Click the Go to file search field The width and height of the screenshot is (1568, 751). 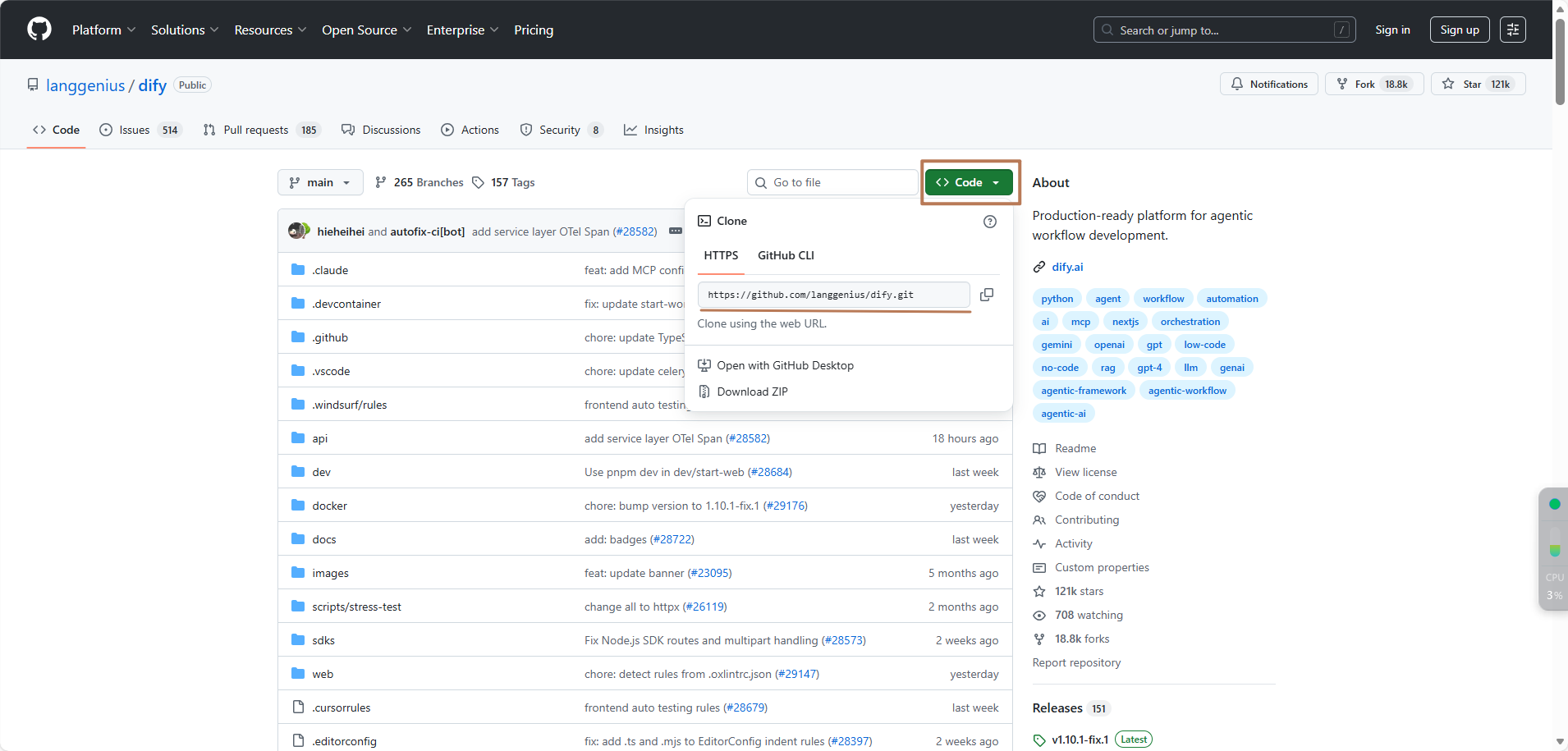click(x=832, y=182)
